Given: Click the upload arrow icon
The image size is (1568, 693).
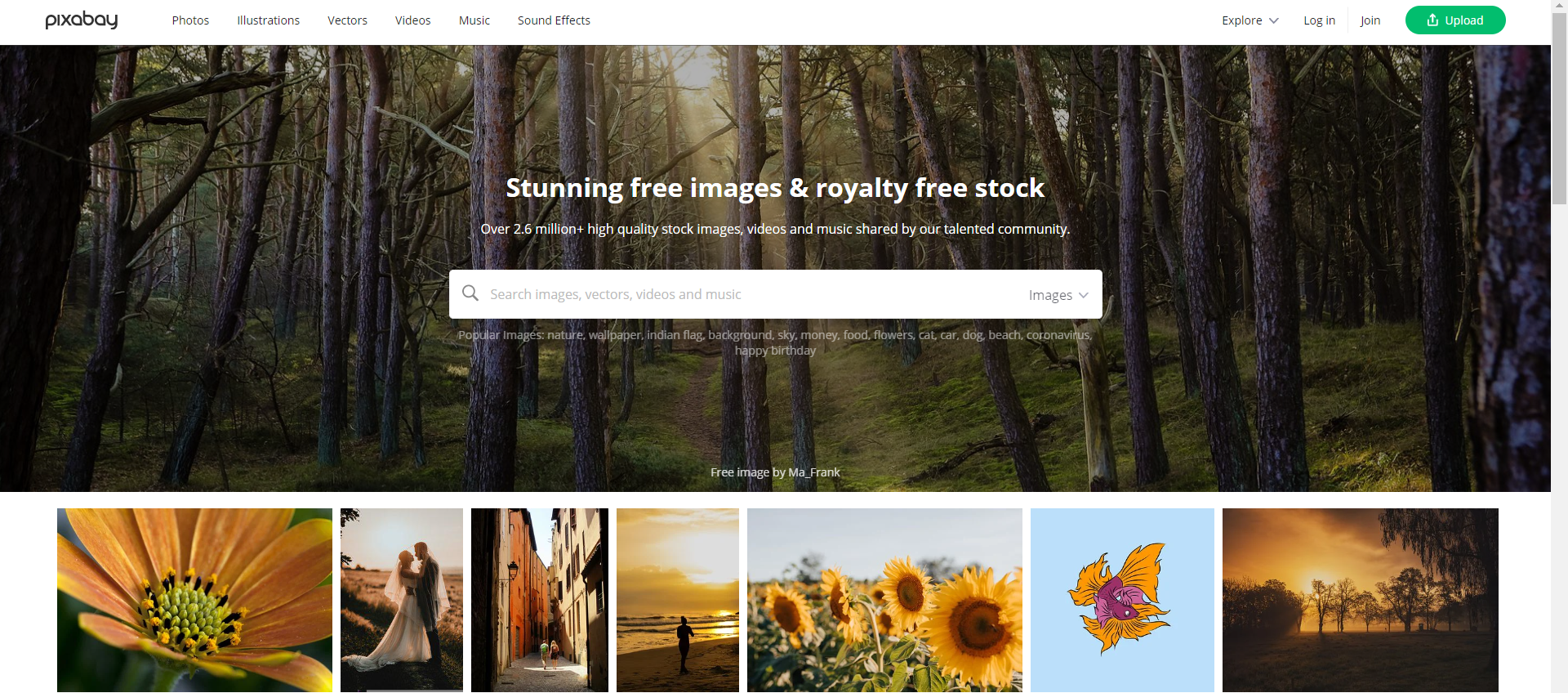Looking at the screenshot, I should coord(1432,20).
